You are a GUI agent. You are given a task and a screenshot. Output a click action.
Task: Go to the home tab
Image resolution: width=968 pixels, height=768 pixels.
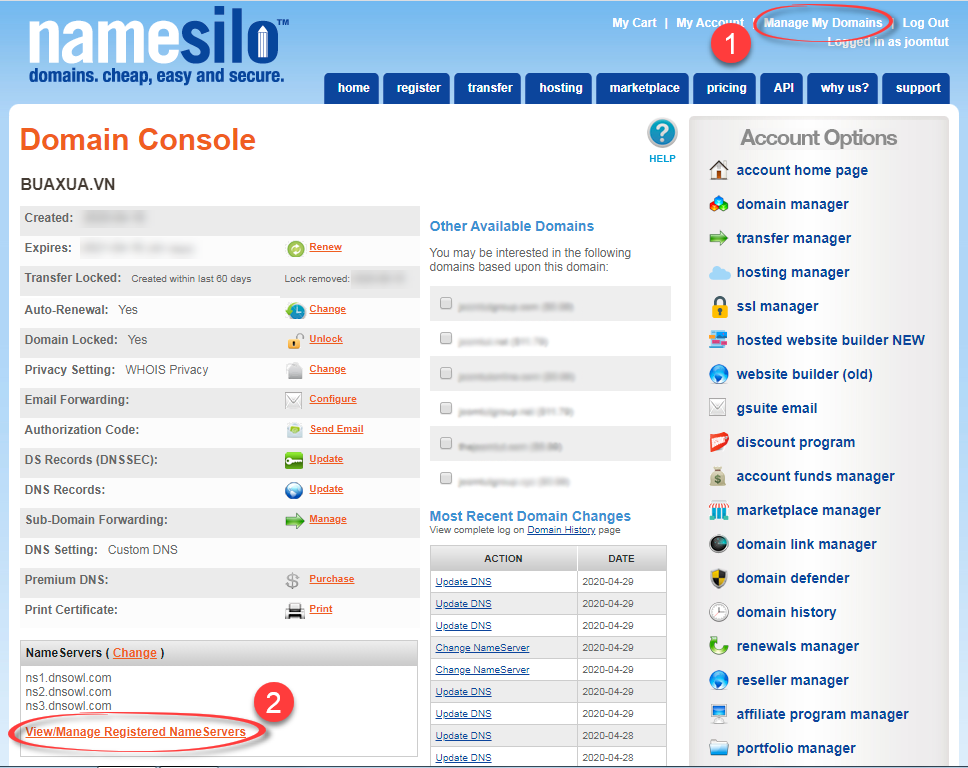coord(352,88)
